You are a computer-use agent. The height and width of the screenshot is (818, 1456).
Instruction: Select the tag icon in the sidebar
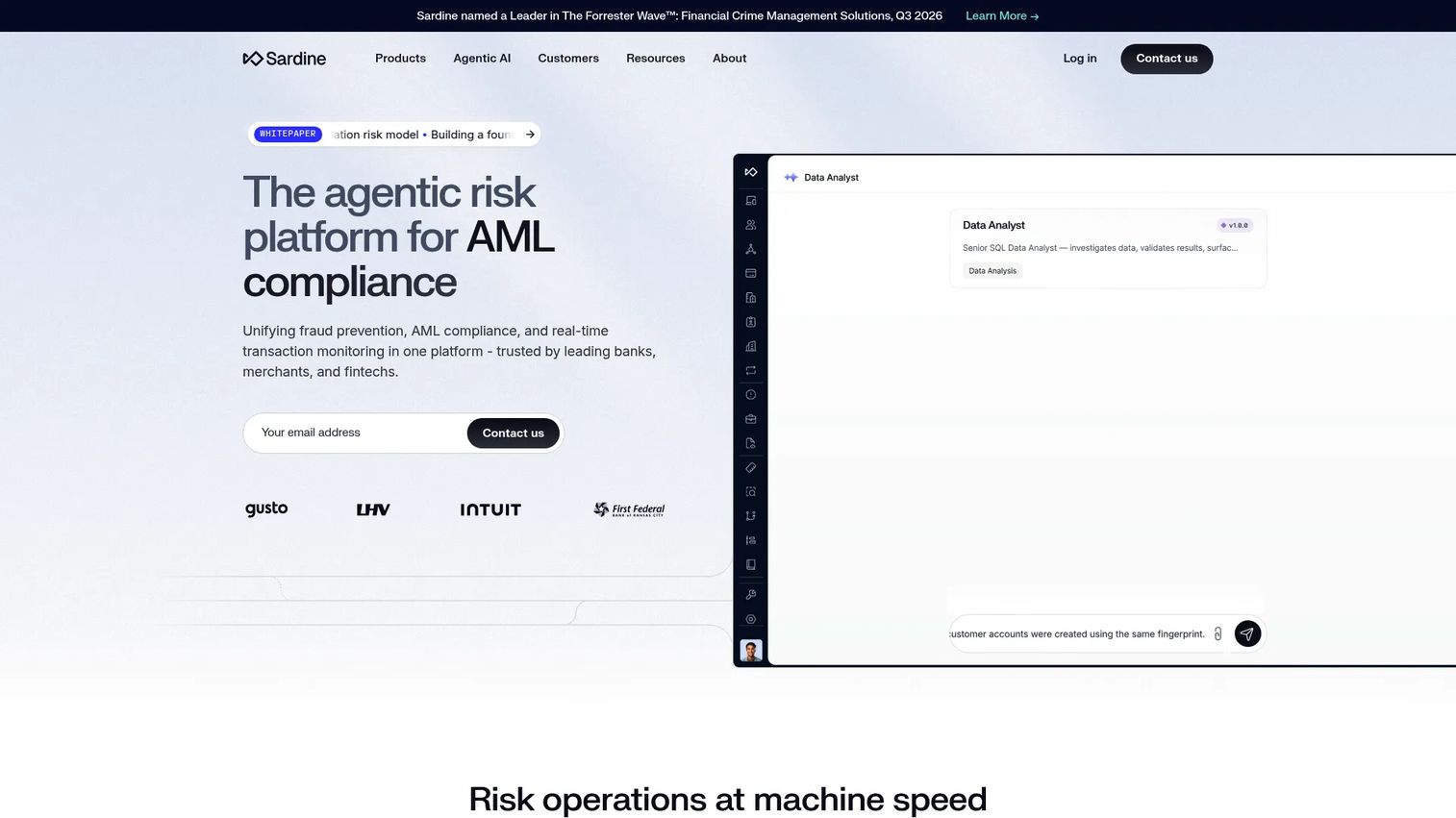coord(751,467)
